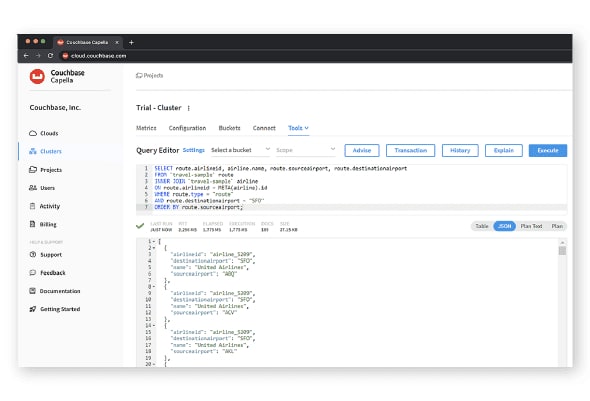Click the Trial - Cluster heading
Viewport: 590px width, 401px height.
159,108
